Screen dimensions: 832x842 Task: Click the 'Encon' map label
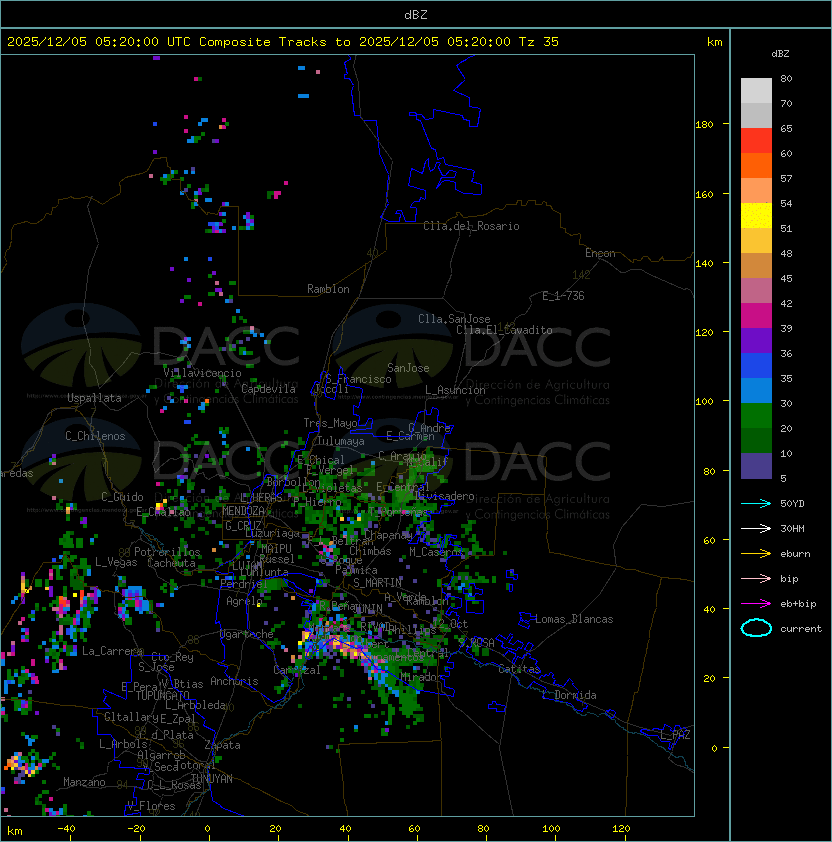click(x=600, y=253)
